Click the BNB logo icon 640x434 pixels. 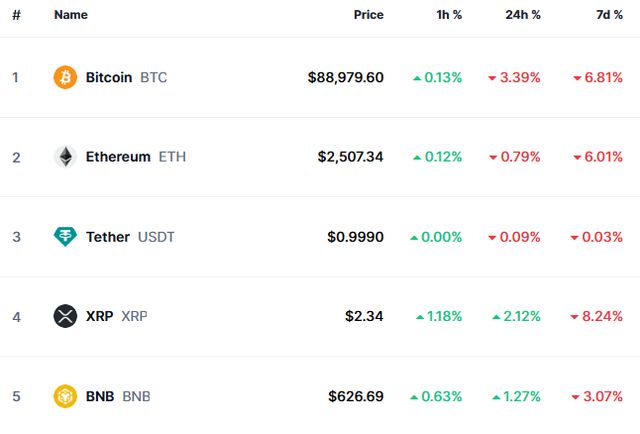[x=65, y=396]
